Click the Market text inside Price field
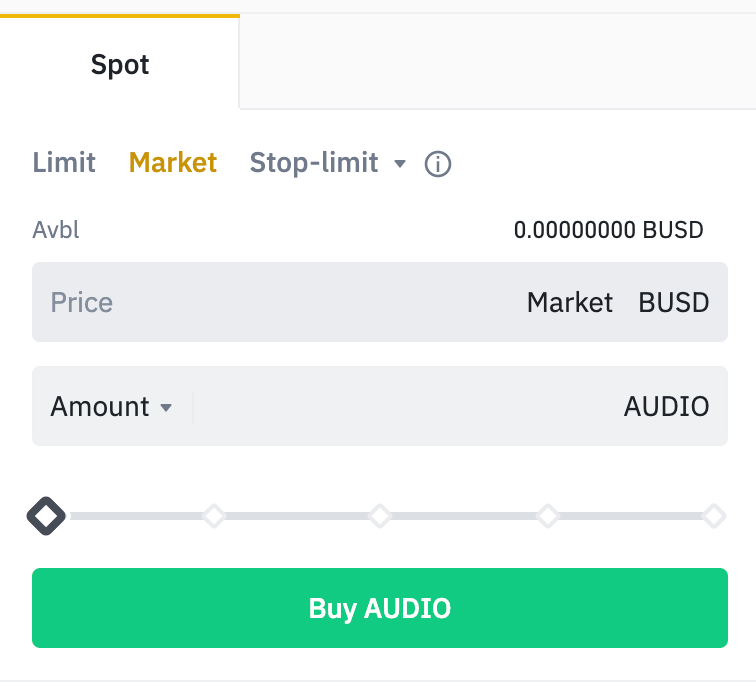756x682 pixels. pos(570,302)
